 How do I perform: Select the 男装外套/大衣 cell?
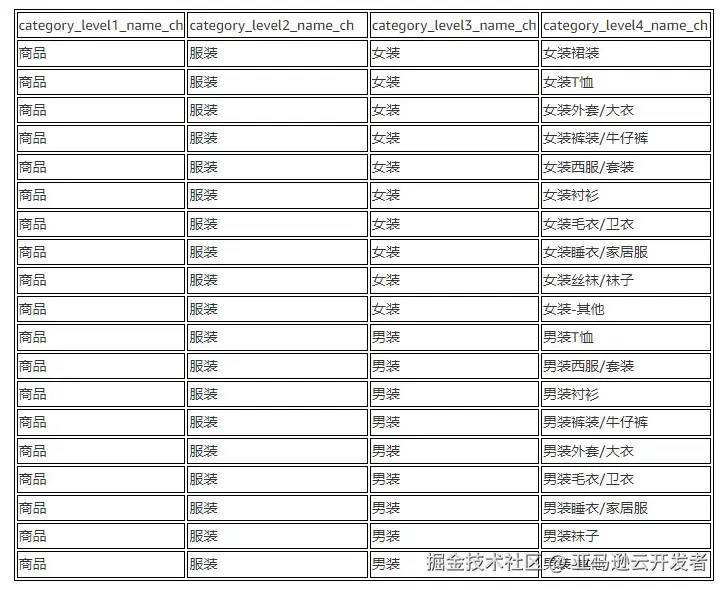click(x=626, y=451)
